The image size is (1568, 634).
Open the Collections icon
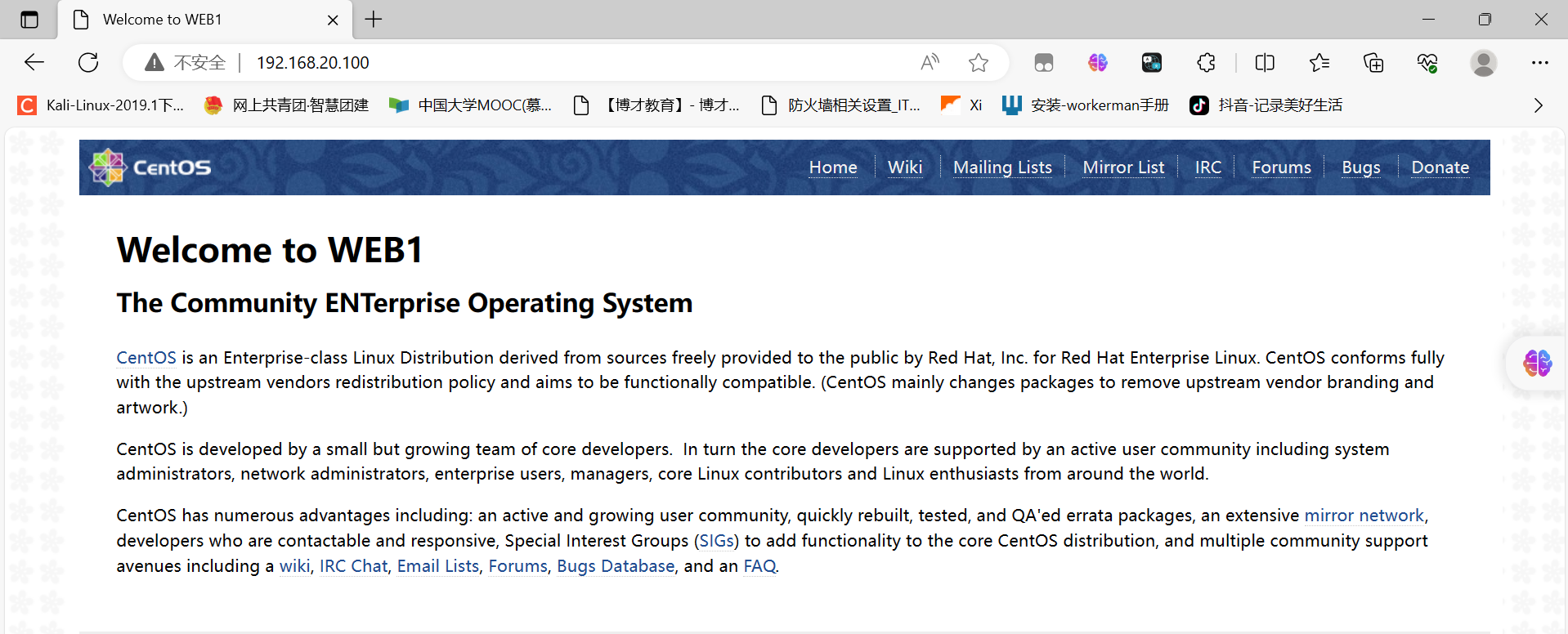click(1373, 62)
